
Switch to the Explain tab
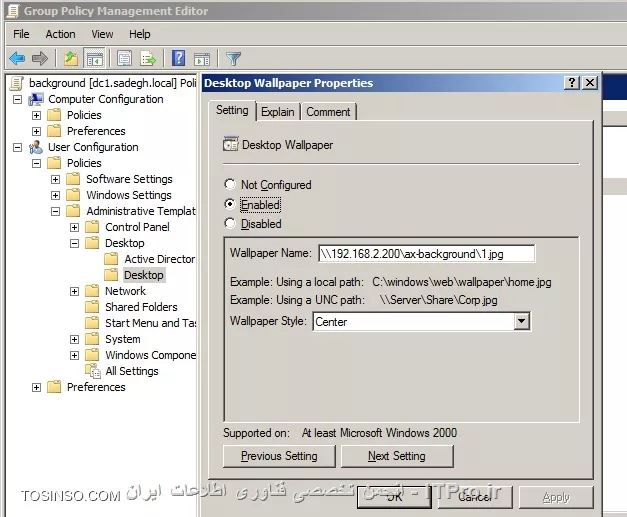click(x=278, y=112)
